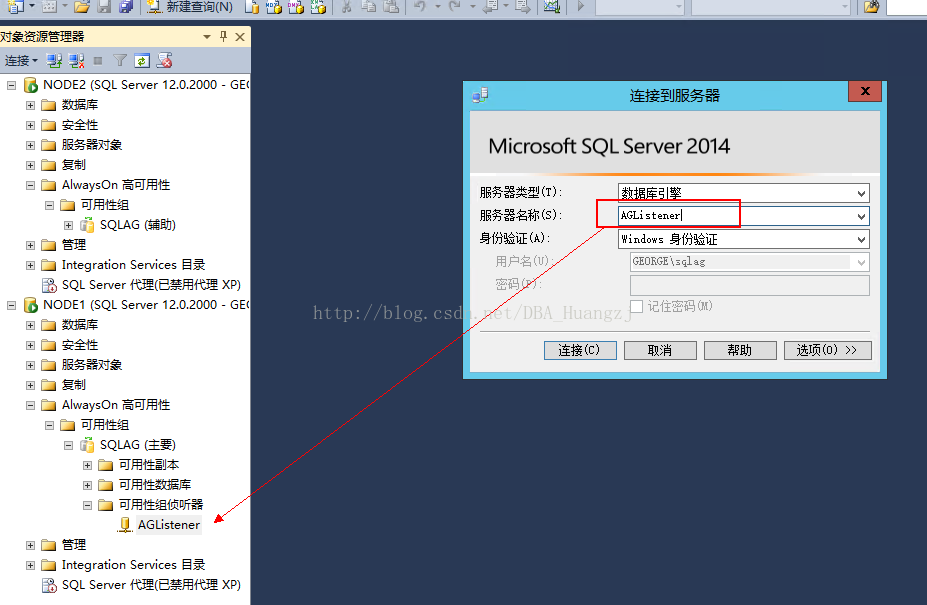Click the MDX query icon
The height and width of the screenshot is (605, 927).
274,7
